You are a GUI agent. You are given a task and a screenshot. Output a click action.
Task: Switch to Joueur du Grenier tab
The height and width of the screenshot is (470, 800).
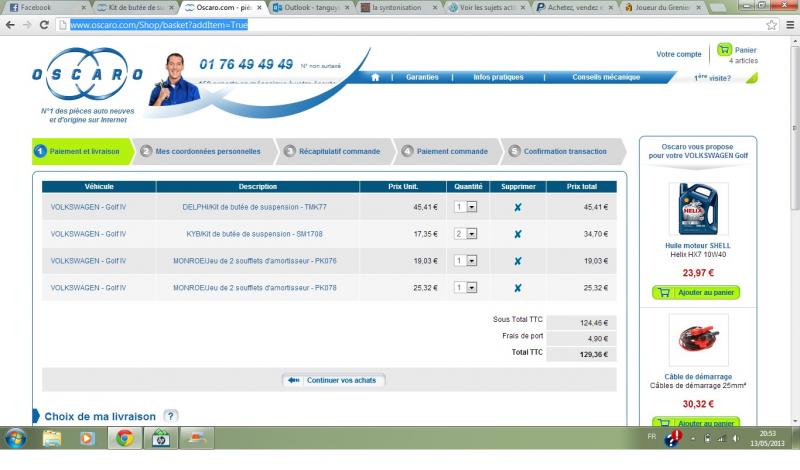(x=662, y=8)
